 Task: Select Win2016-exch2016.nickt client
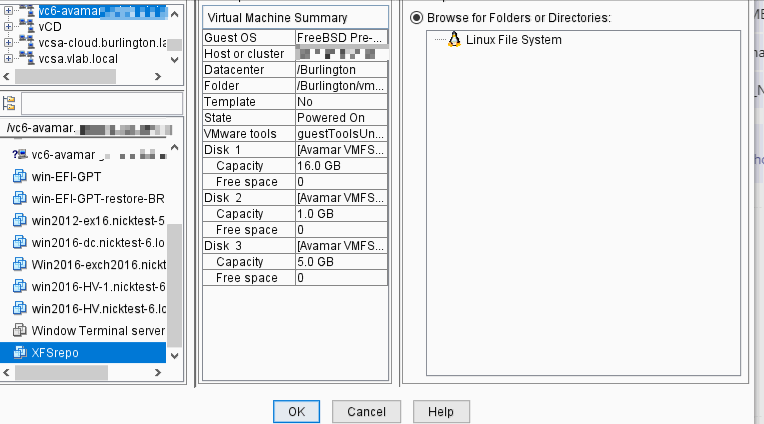click(x=98, y=264)
